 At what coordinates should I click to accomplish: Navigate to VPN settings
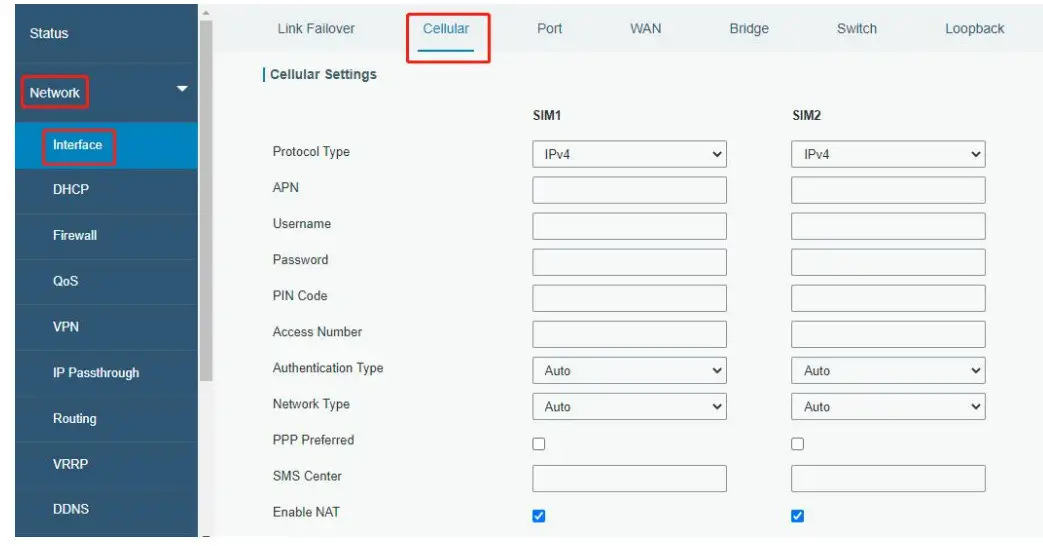[x=66, y=327]
